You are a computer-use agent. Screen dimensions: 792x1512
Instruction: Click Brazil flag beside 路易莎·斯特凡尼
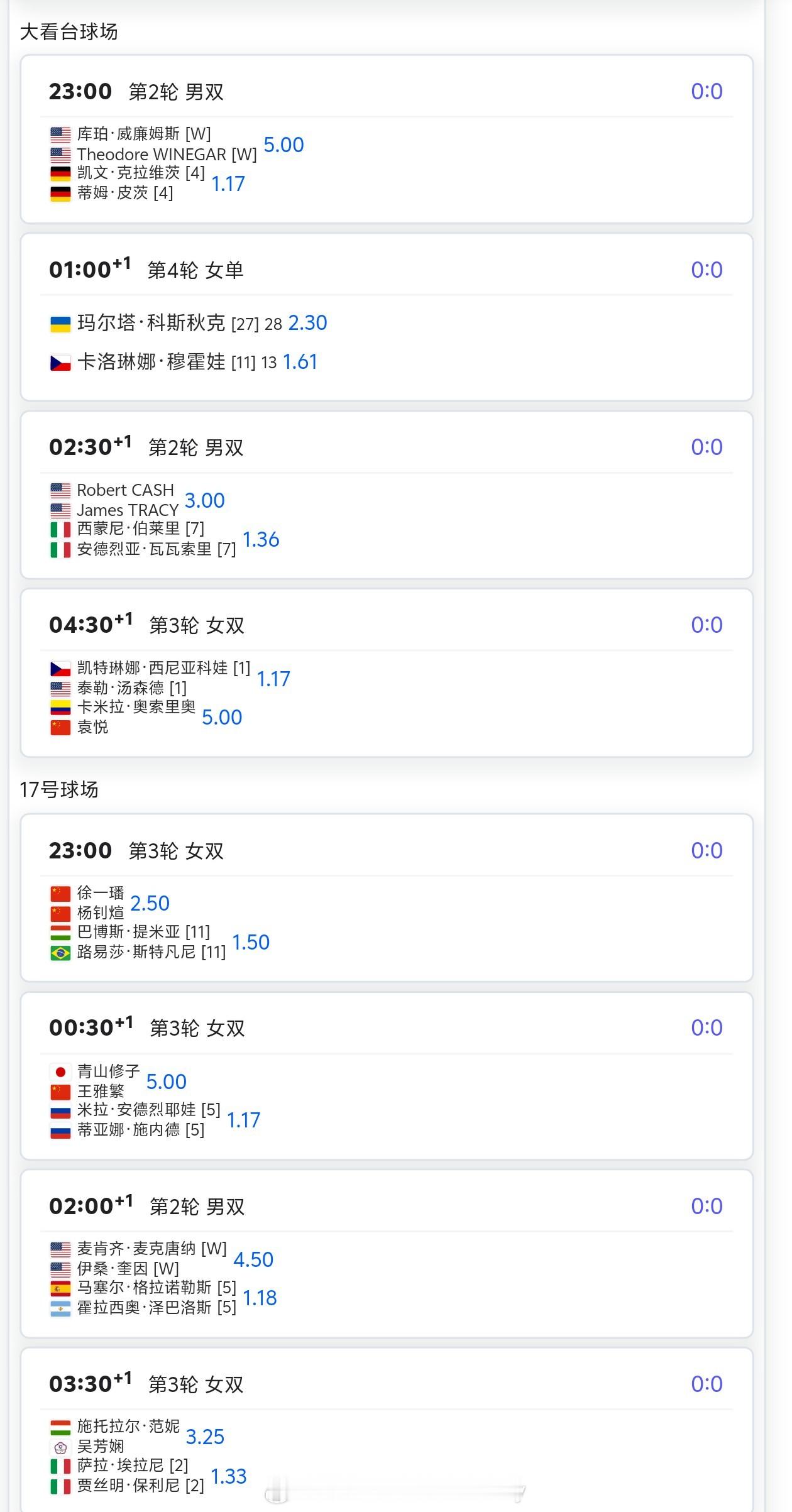click(x=60, y=953)
